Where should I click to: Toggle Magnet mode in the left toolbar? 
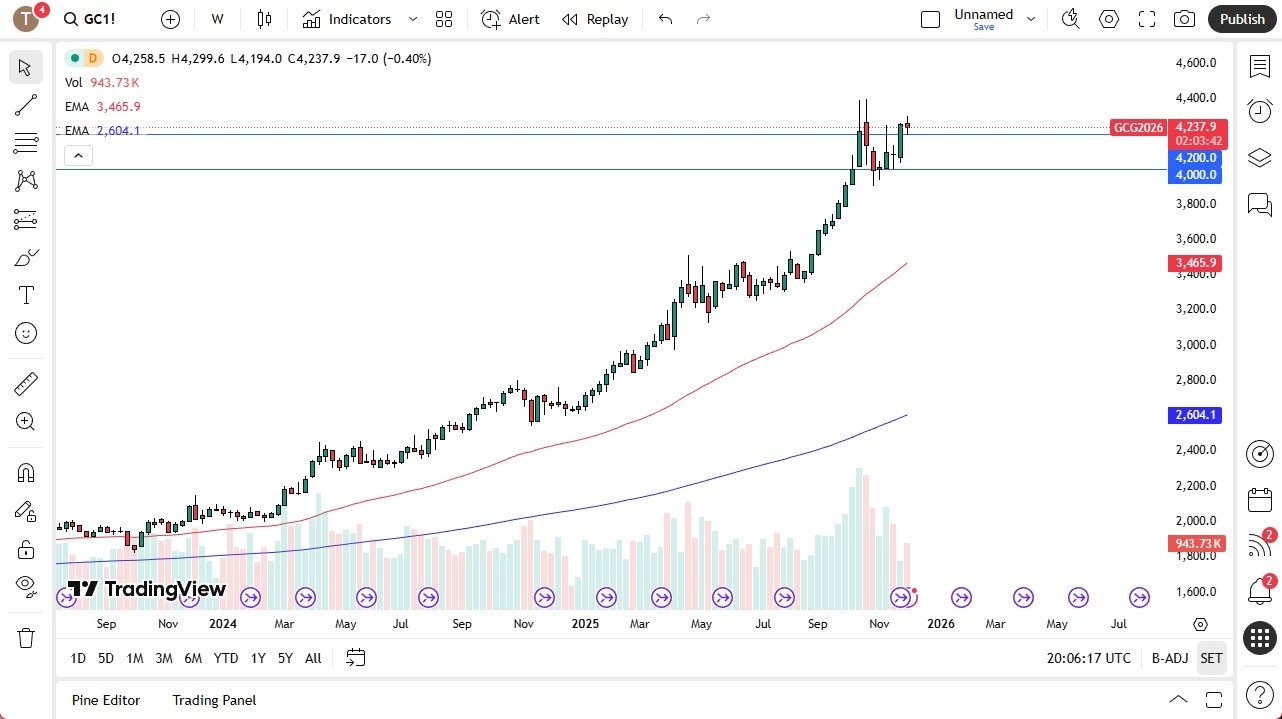pos(25,472)
